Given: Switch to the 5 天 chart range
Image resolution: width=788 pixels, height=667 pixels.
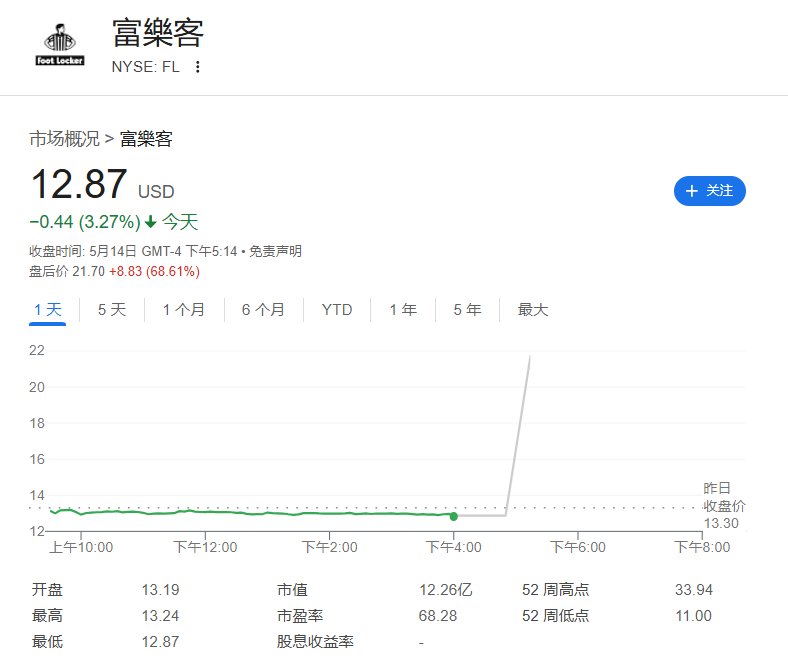Looking at the screenshot, I should (x=112, y=310).
